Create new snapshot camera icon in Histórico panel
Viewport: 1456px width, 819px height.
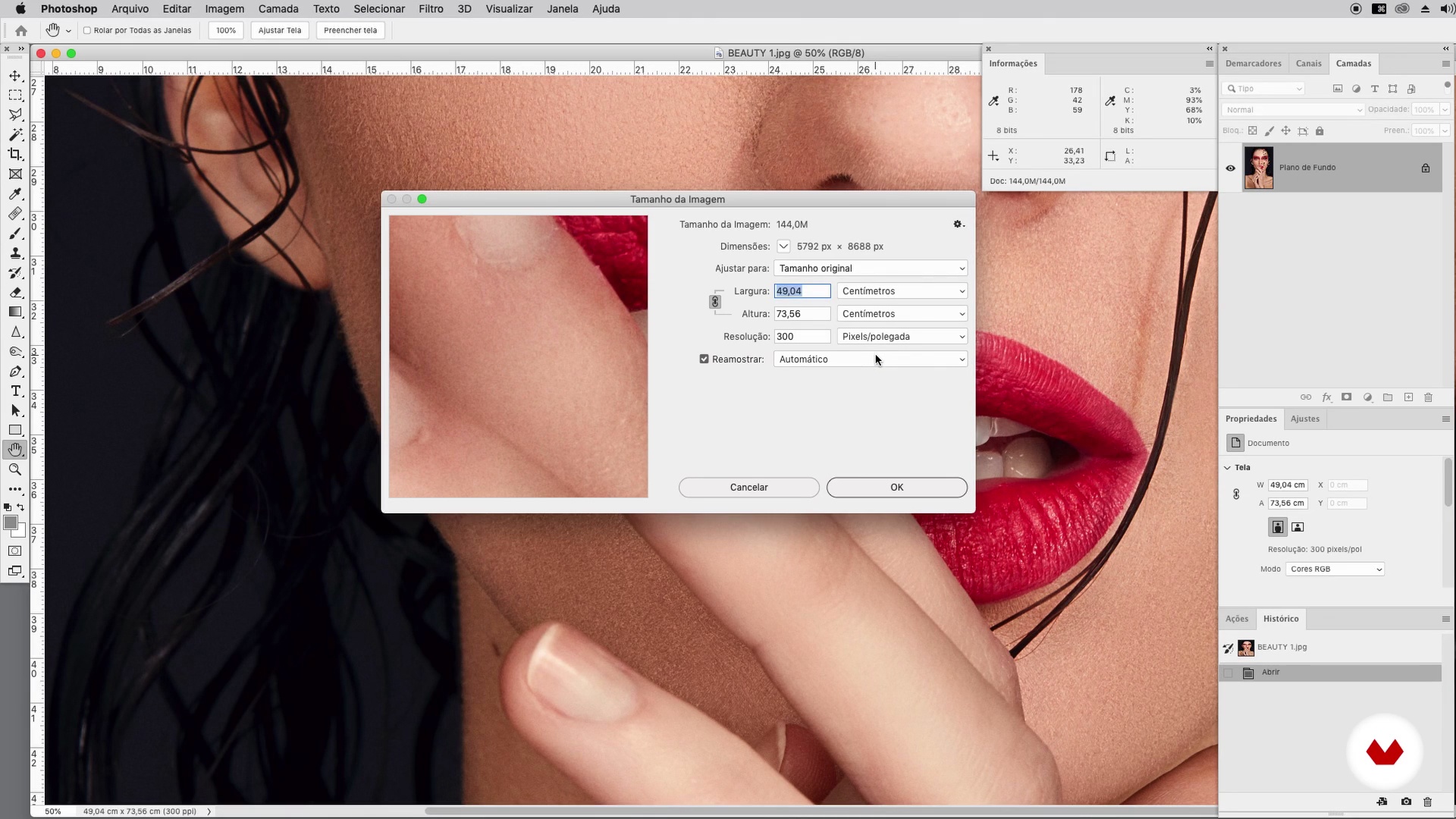tap(1407, 802)
